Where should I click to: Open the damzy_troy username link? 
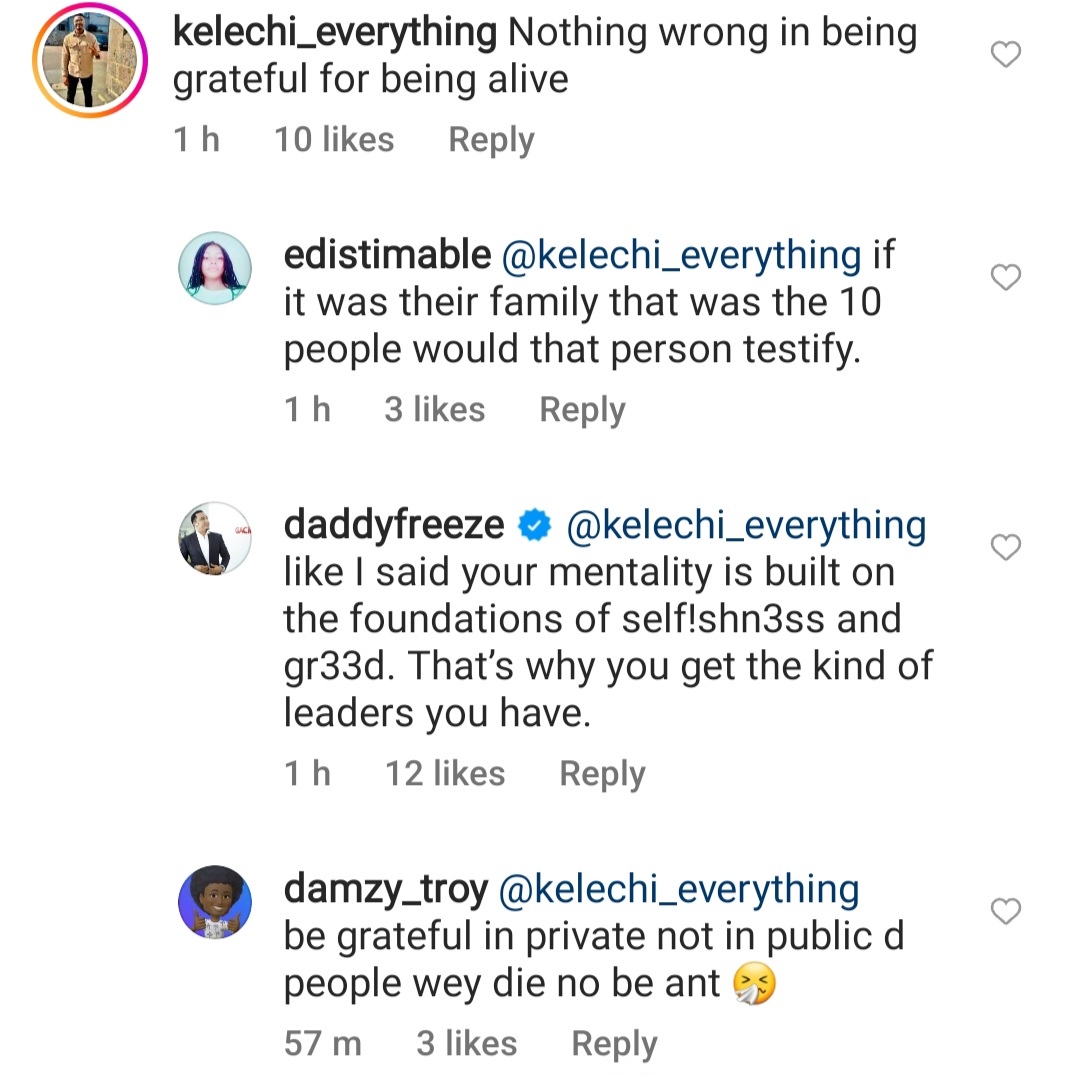pos(386,889)
